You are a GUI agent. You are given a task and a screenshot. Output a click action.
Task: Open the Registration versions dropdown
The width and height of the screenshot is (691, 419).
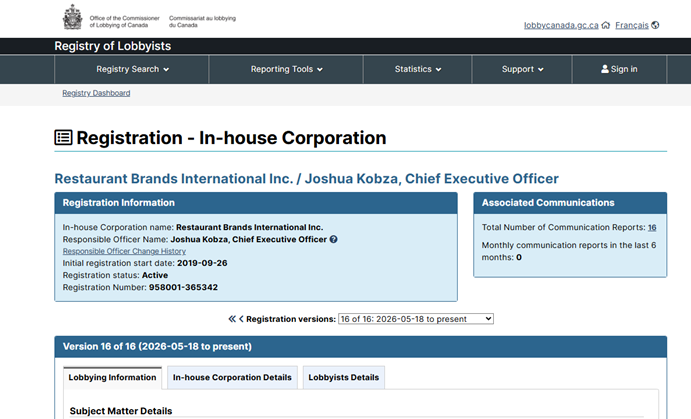(x=416, y=319)
